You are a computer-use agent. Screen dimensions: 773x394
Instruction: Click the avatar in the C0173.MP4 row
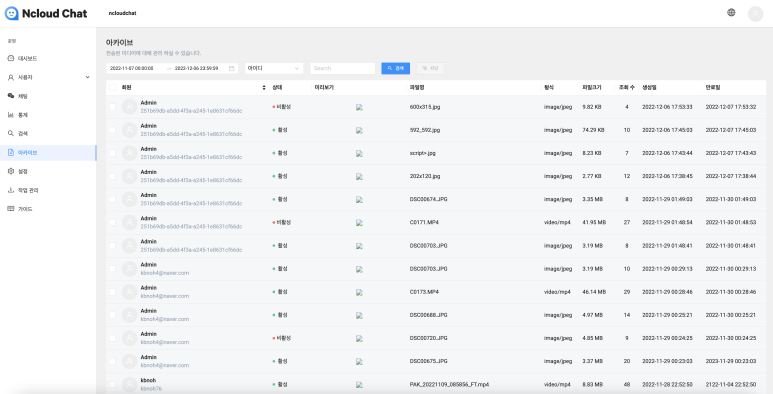(130, 292)
